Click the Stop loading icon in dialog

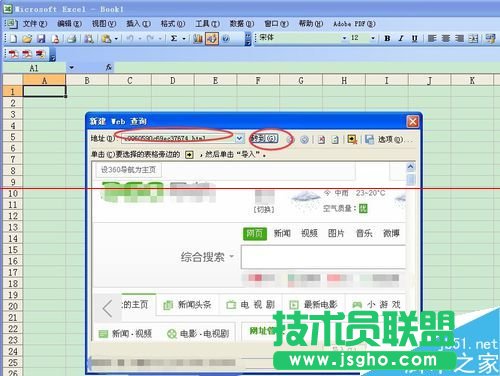pyautogui.click(x=321, y=139)
